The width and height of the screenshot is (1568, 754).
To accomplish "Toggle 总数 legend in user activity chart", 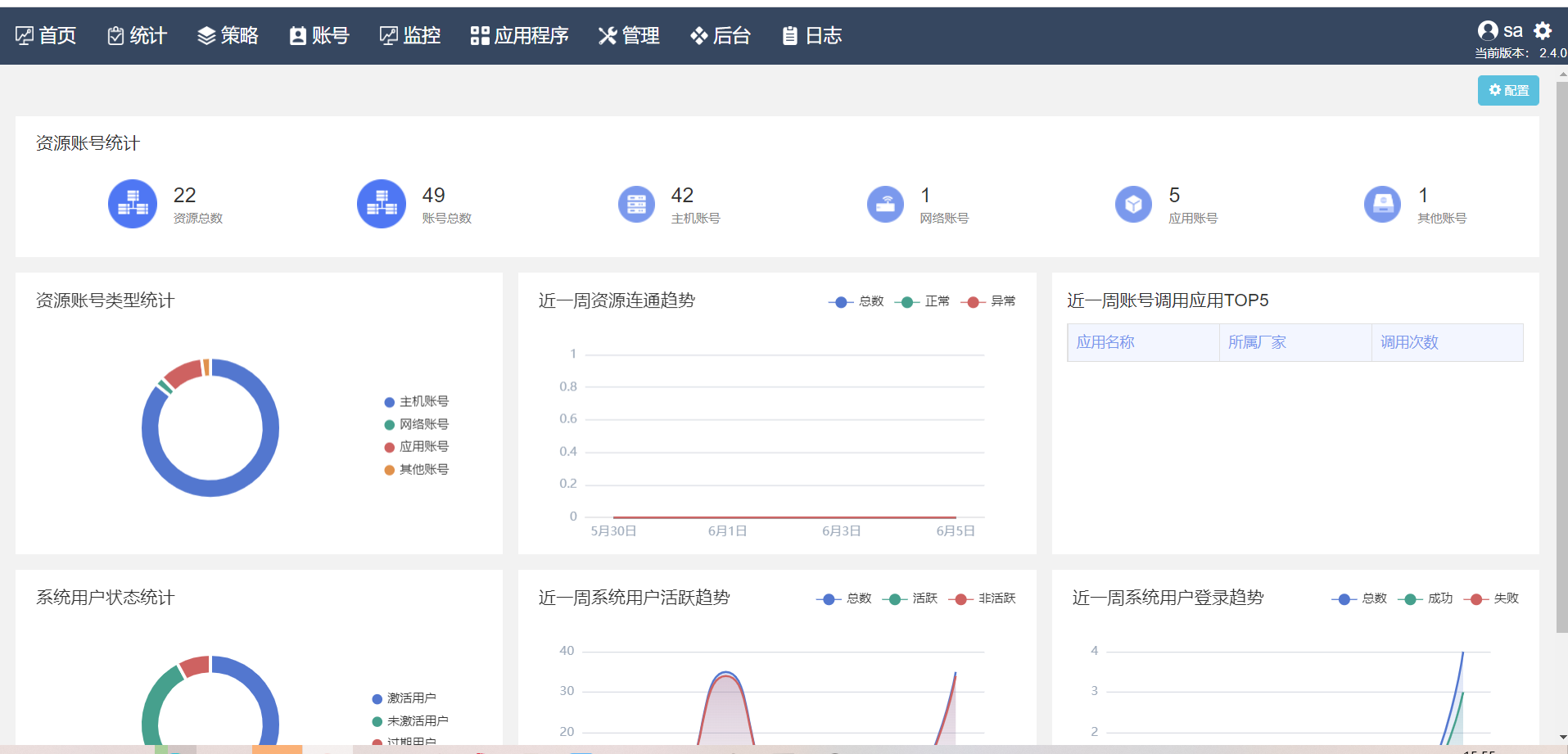I will tap(843, 598).
